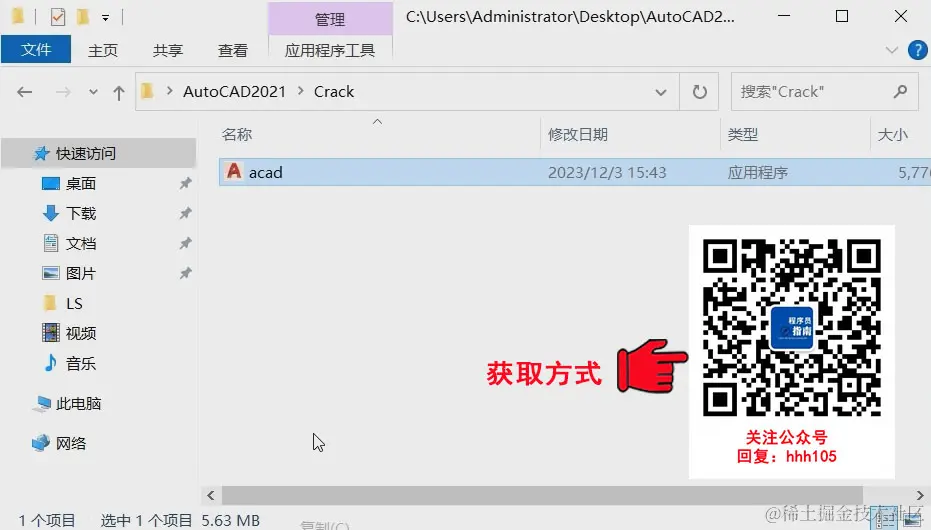Select 快速访问 in the navigation pane

point(99,153)
